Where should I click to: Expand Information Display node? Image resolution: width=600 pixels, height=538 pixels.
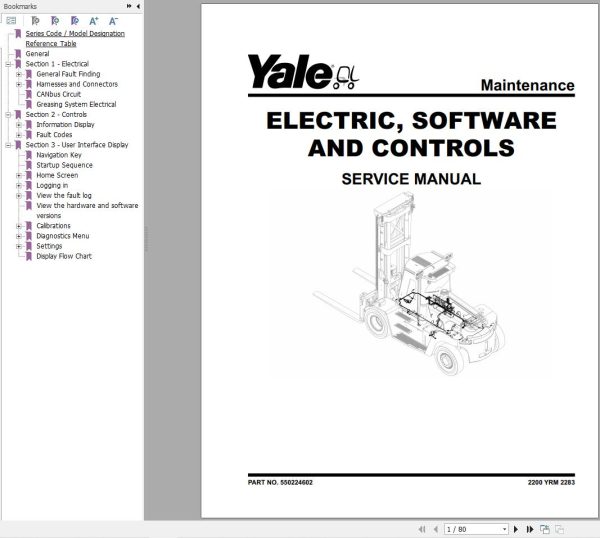pos(19,125)
